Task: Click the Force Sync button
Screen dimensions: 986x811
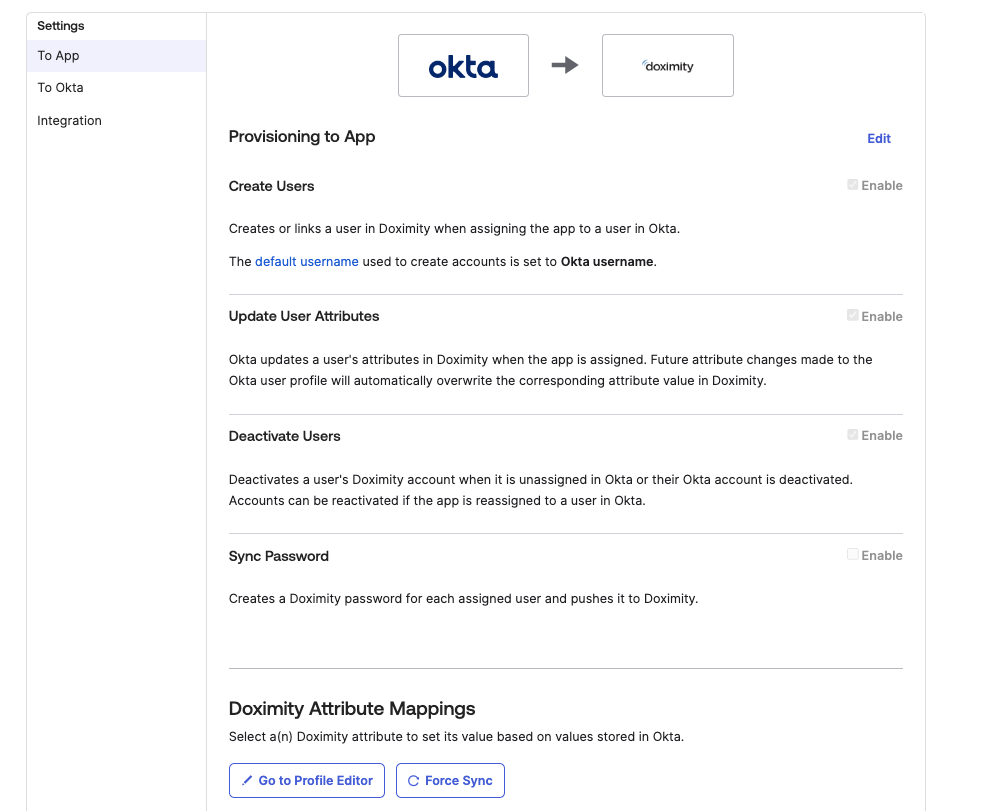Action: [450, 780]
